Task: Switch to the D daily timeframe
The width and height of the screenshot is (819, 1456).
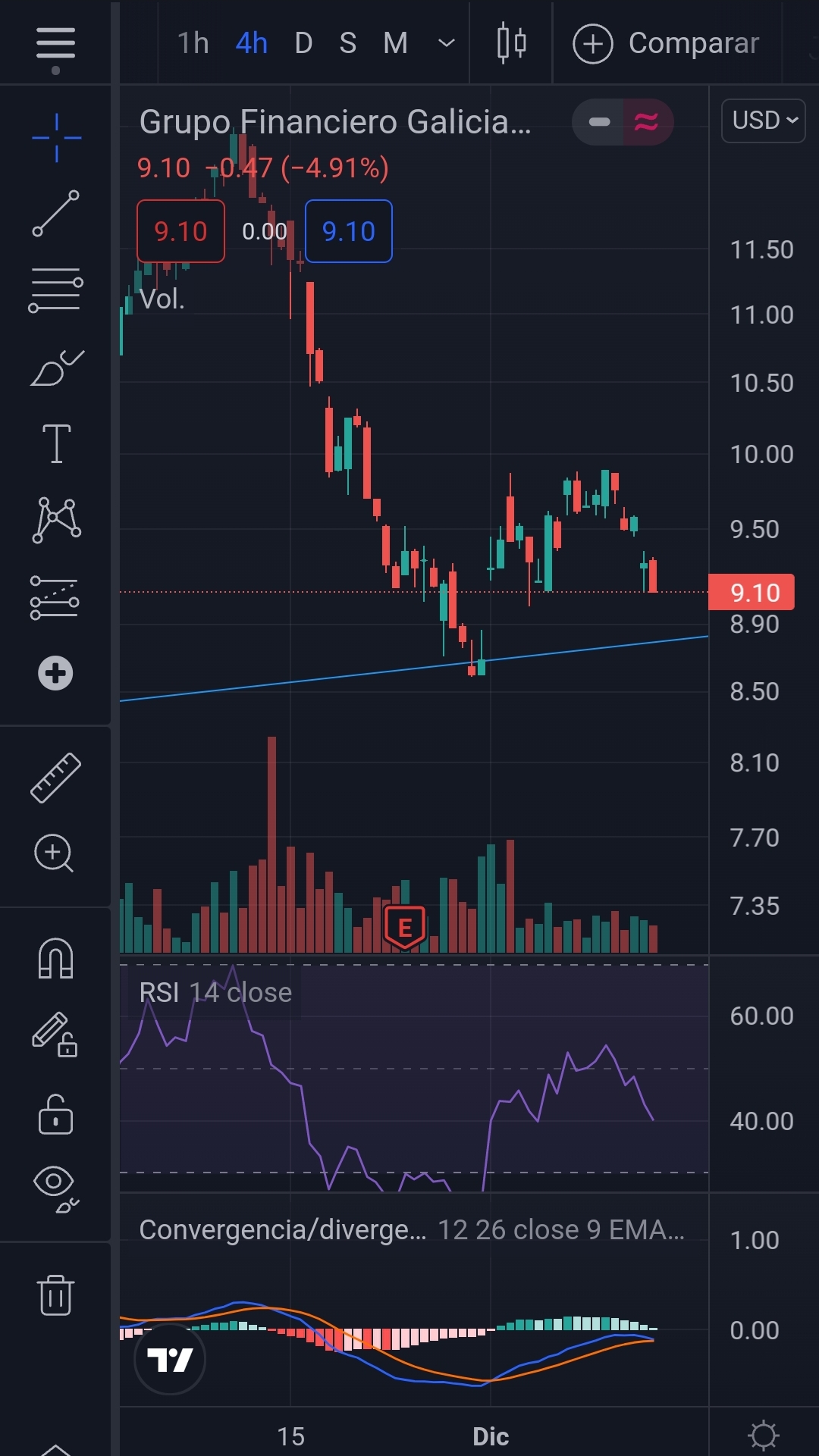Action: coord(303,43)
